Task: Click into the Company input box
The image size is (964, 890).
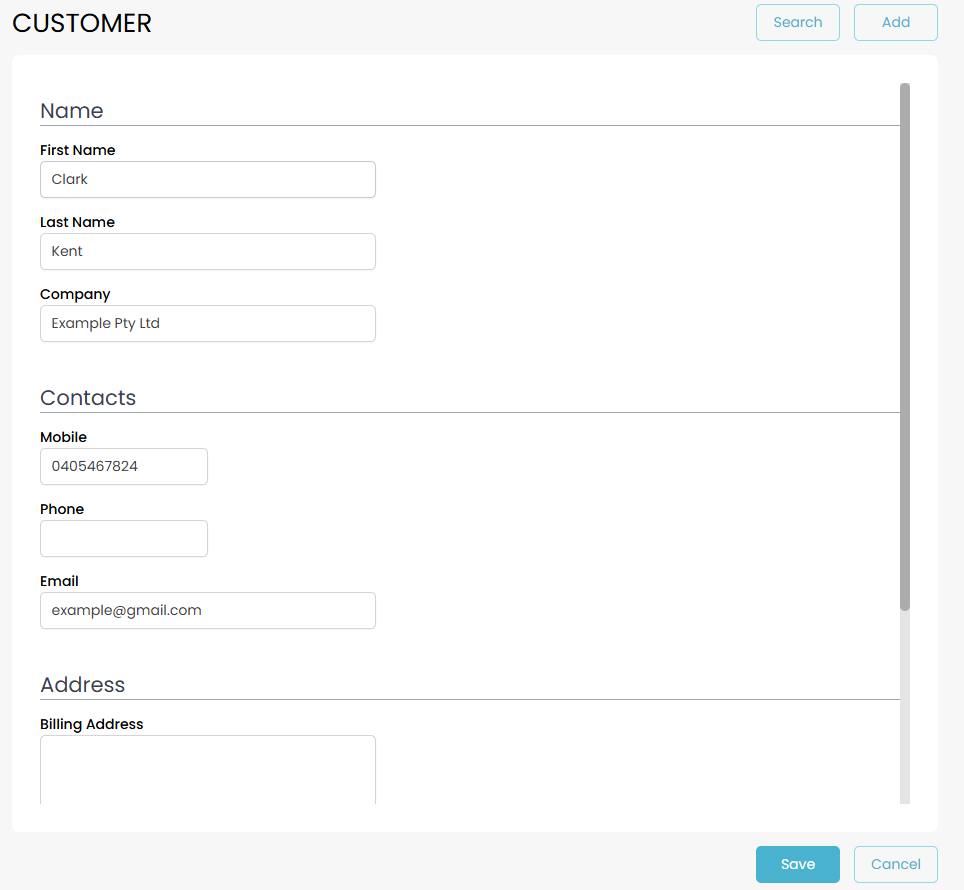Action: tap(207, 324)
